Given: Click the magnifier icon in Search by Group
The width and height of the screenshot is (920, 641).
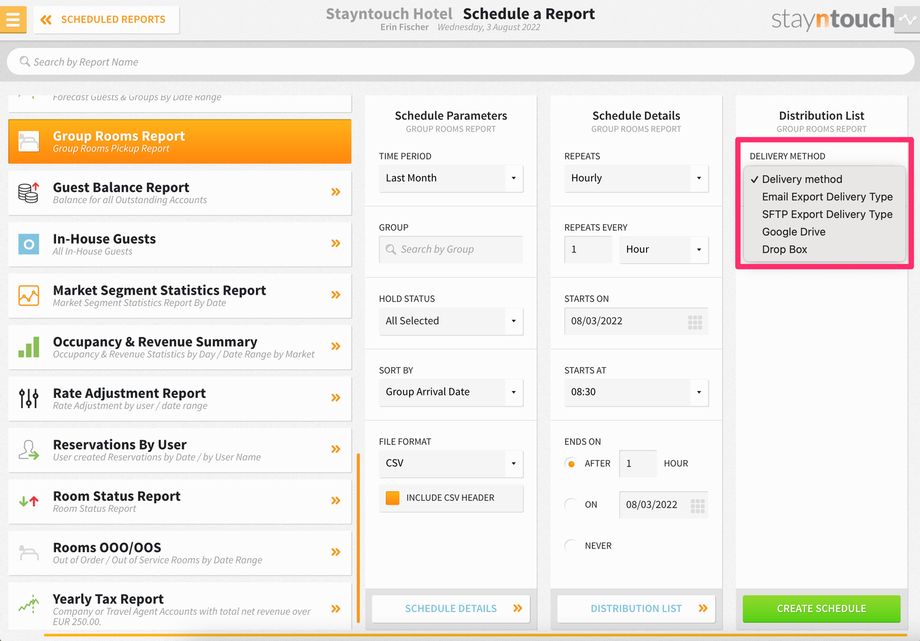Looking at the screenshot, I should (x=391, y=249).
